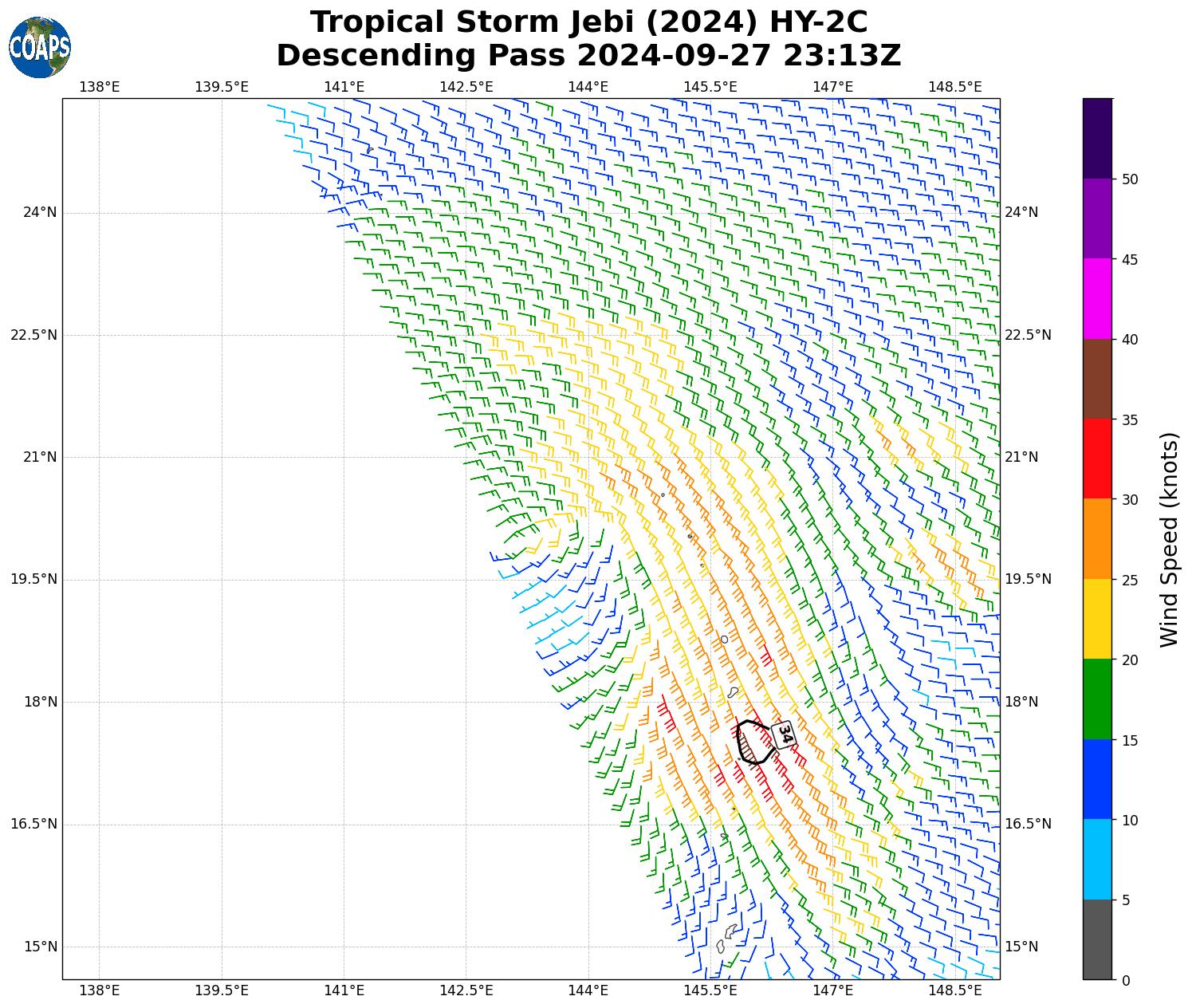Screen dimensions: 1192x1008
Task: Pick the brown 35-40 knot colorbar segment
Action: coord(1097,379)
